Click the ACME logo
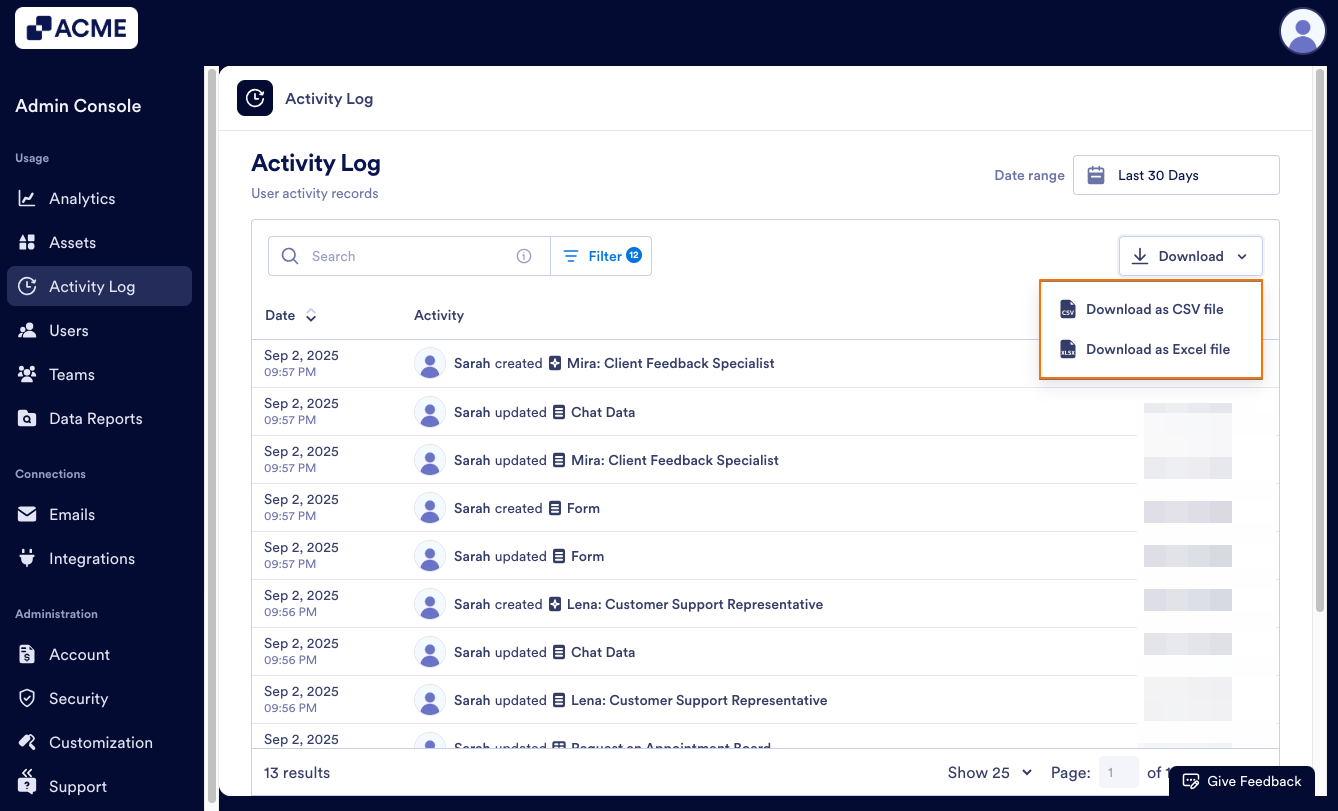 coord(76,27)
